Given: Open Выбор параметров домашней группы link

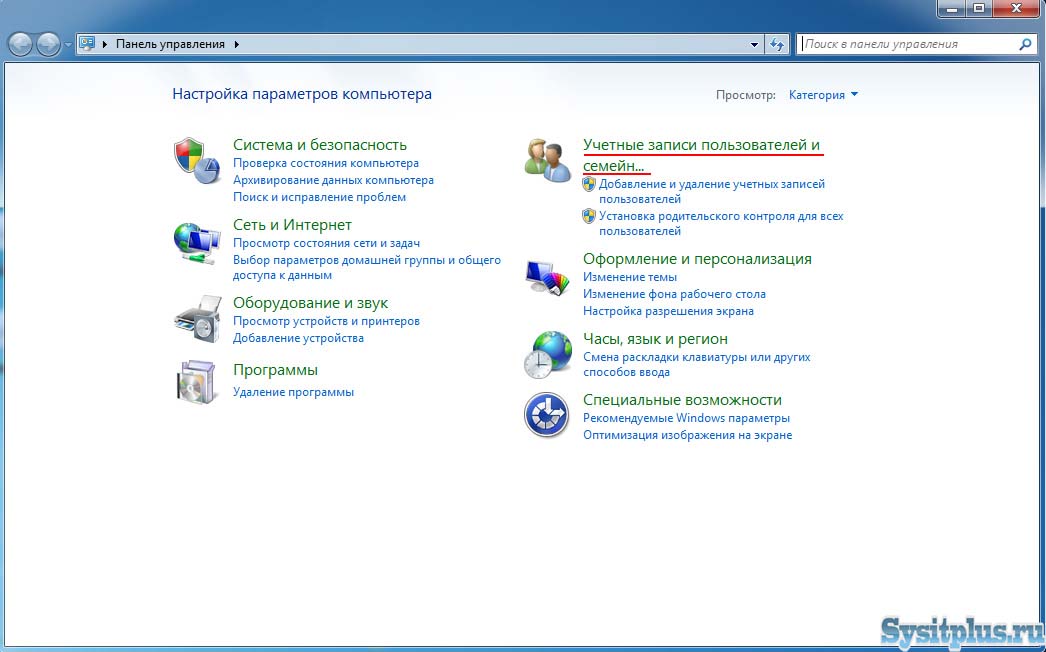Looking at the screenshot, I should 366,267.
